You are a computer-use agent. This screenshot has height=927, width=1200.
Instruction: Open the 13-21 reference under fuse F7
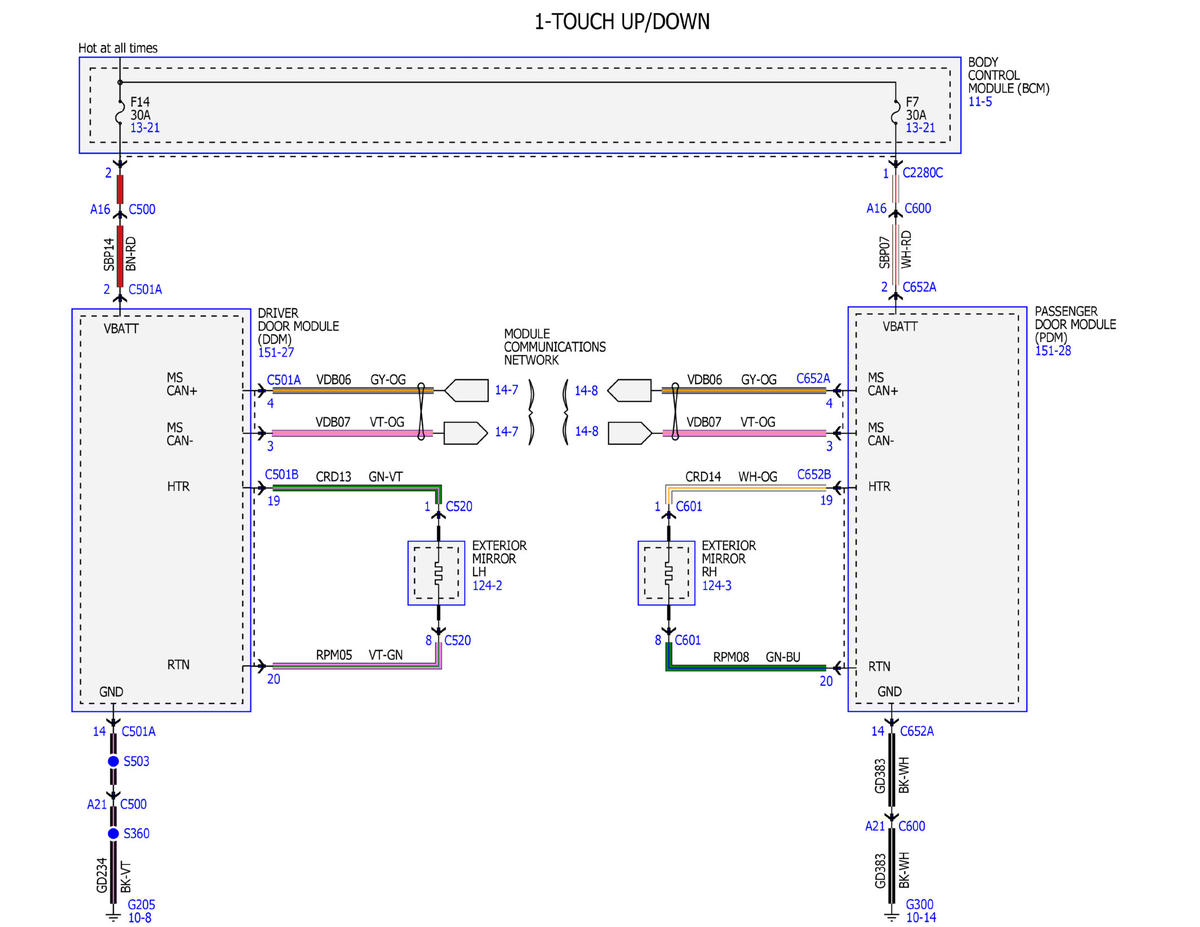pos(921,128)
